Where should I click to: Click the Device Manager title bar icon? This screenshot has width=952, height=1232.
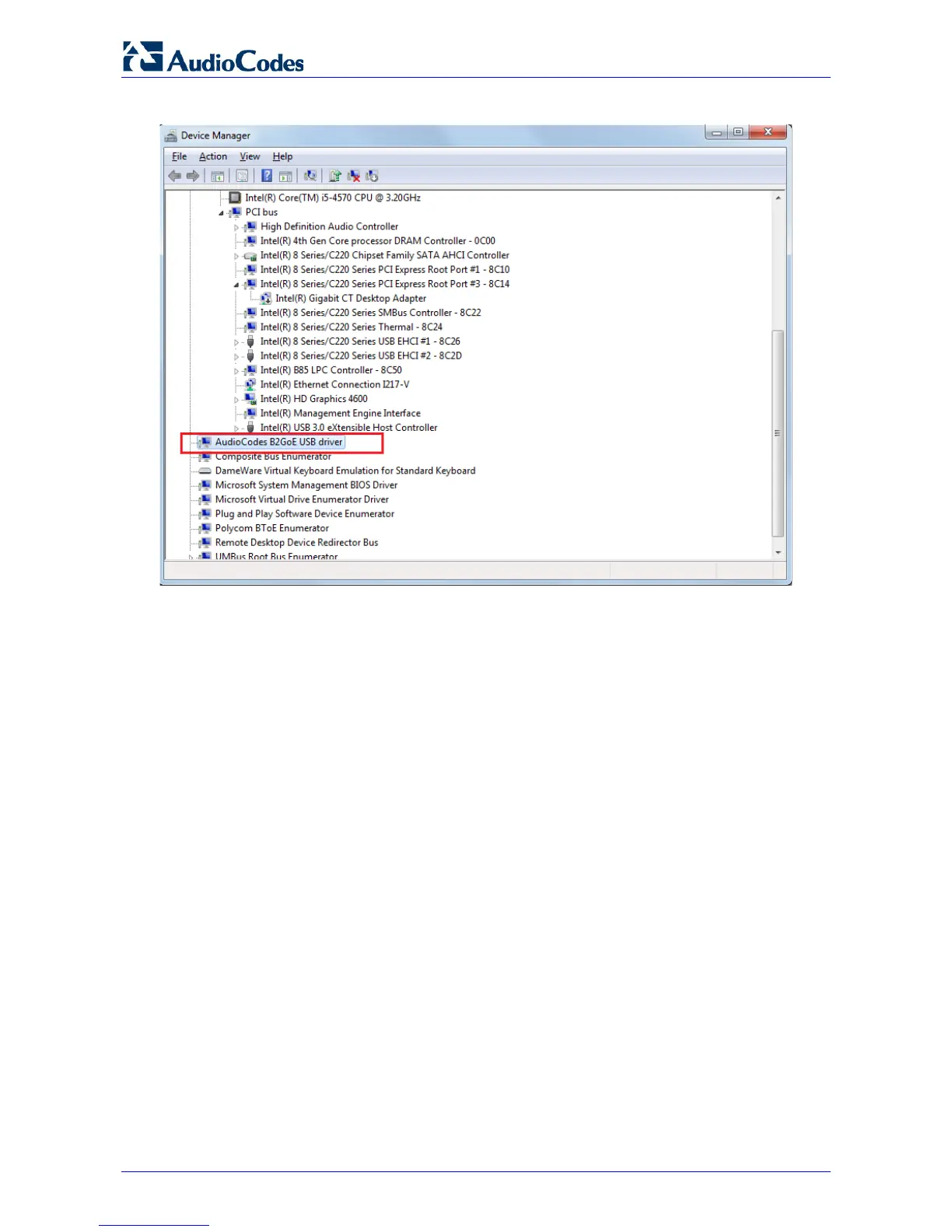pos(171,135)
